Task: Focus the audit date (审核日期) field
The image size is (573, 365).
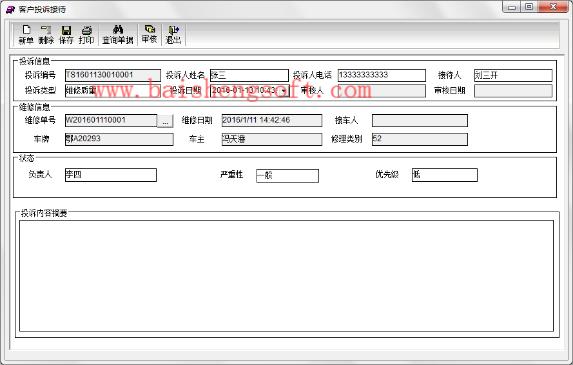Action: tap(513, 91)
